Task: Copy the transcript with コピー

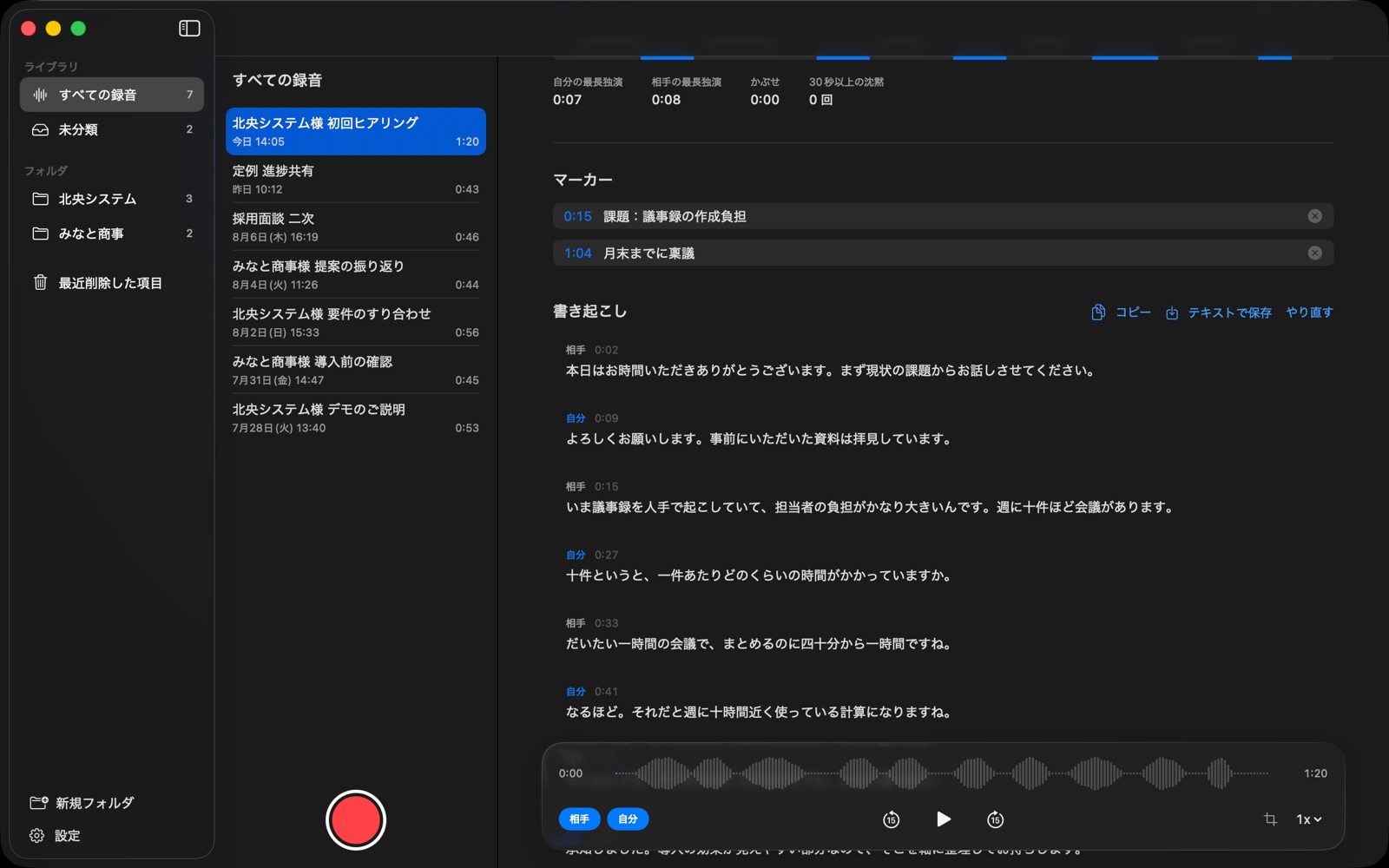Action: (x=1121, y=312)
